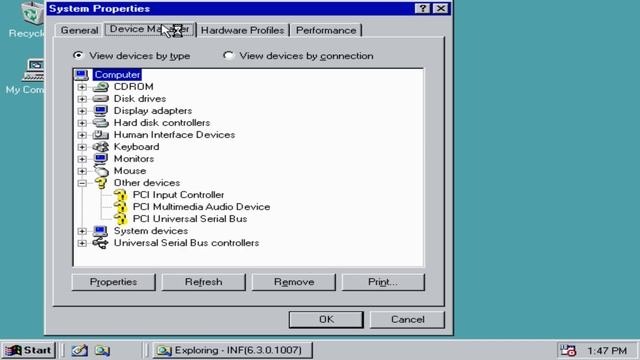Click the PCI Input Controller warning icon

(x=120, y=195)
